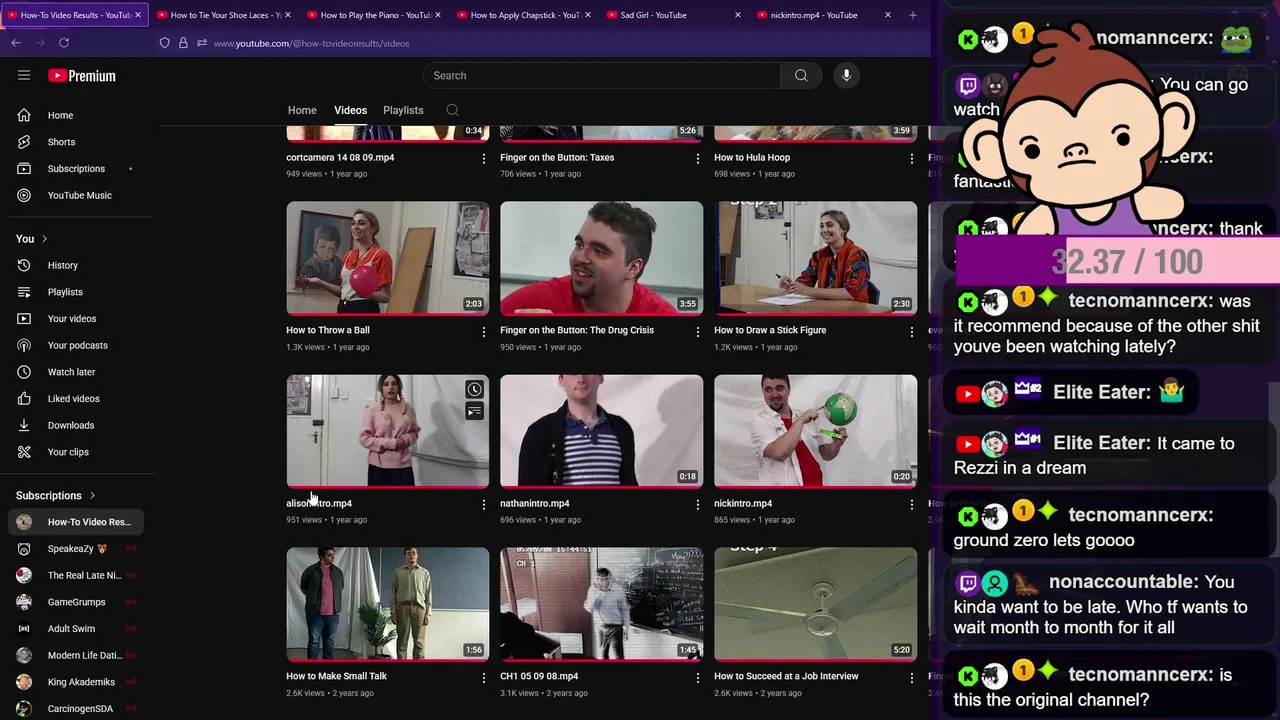
Task: Go back with the browser back arrow
Action: coord(16,43)
